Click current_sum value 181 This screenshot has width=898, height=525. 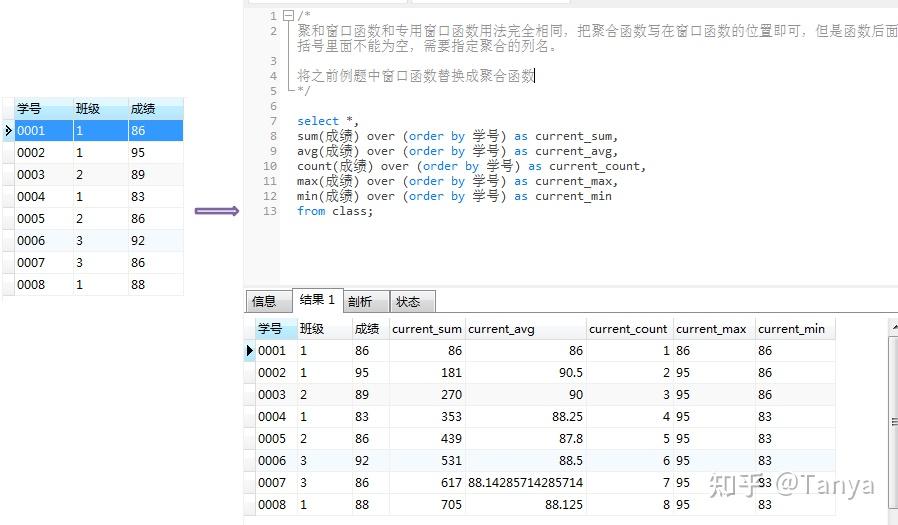pyautogui.click(x=451, y=373)
